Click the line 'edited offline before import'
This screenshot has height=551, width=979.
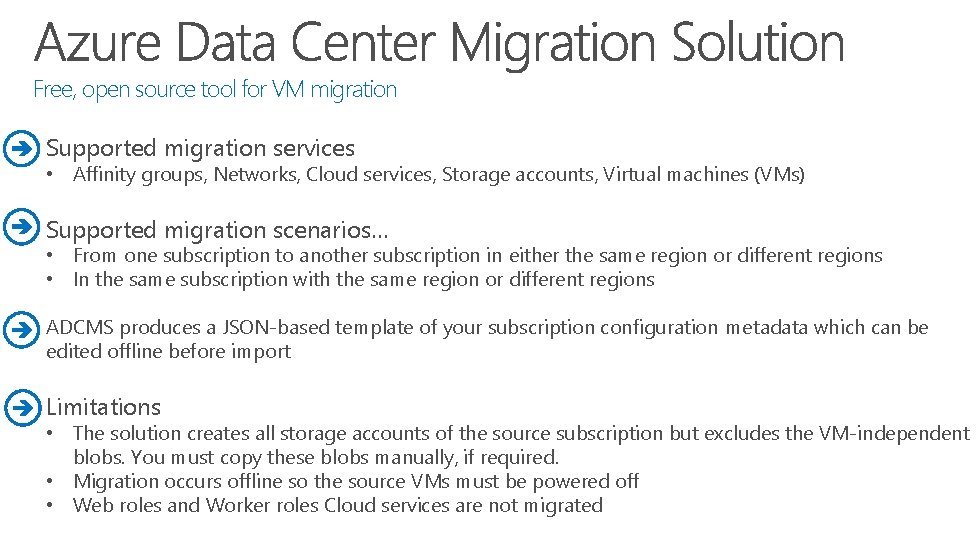[168, 352]
